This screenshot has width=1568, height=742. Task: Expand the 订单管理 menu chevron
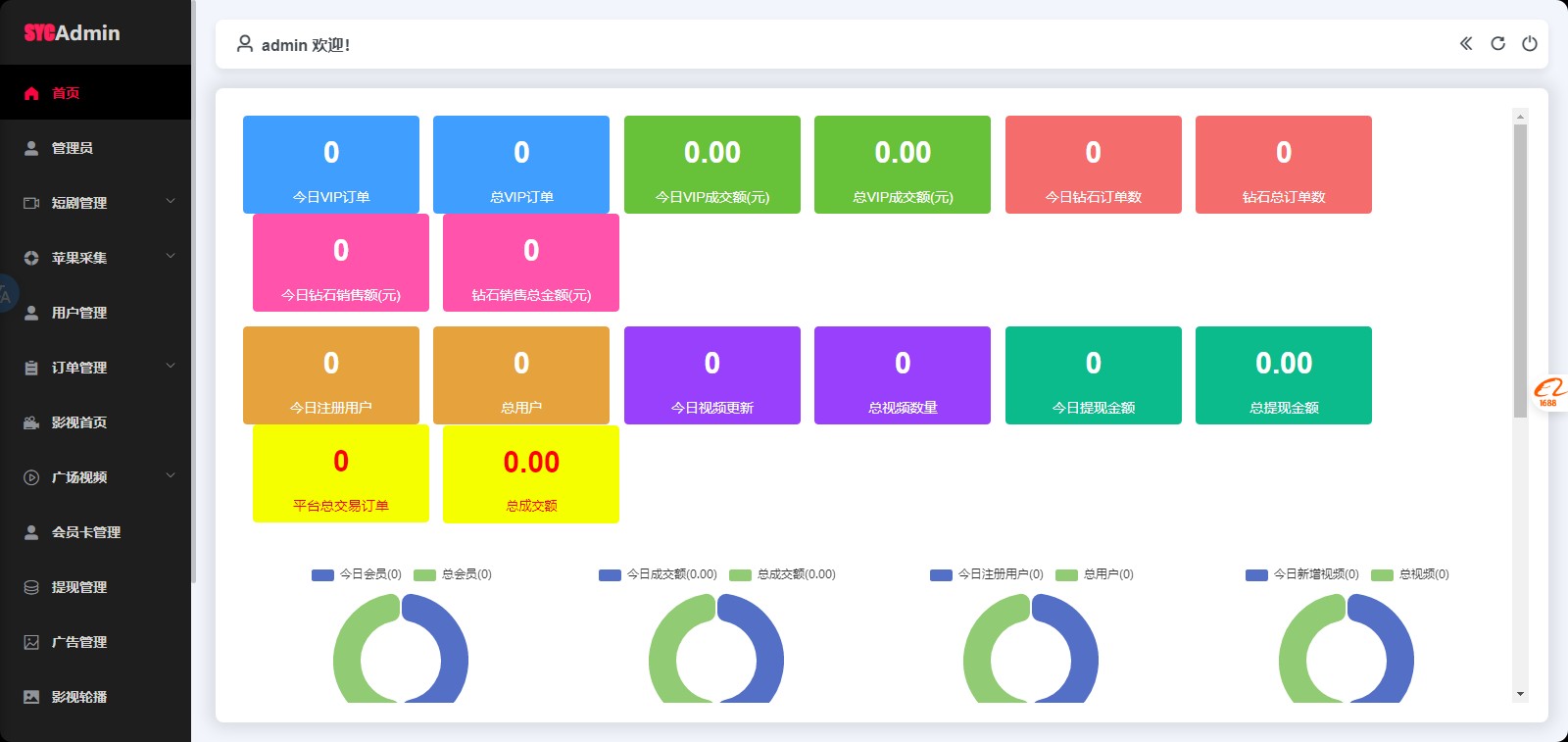pyautogui.click(x=171, y=367)
